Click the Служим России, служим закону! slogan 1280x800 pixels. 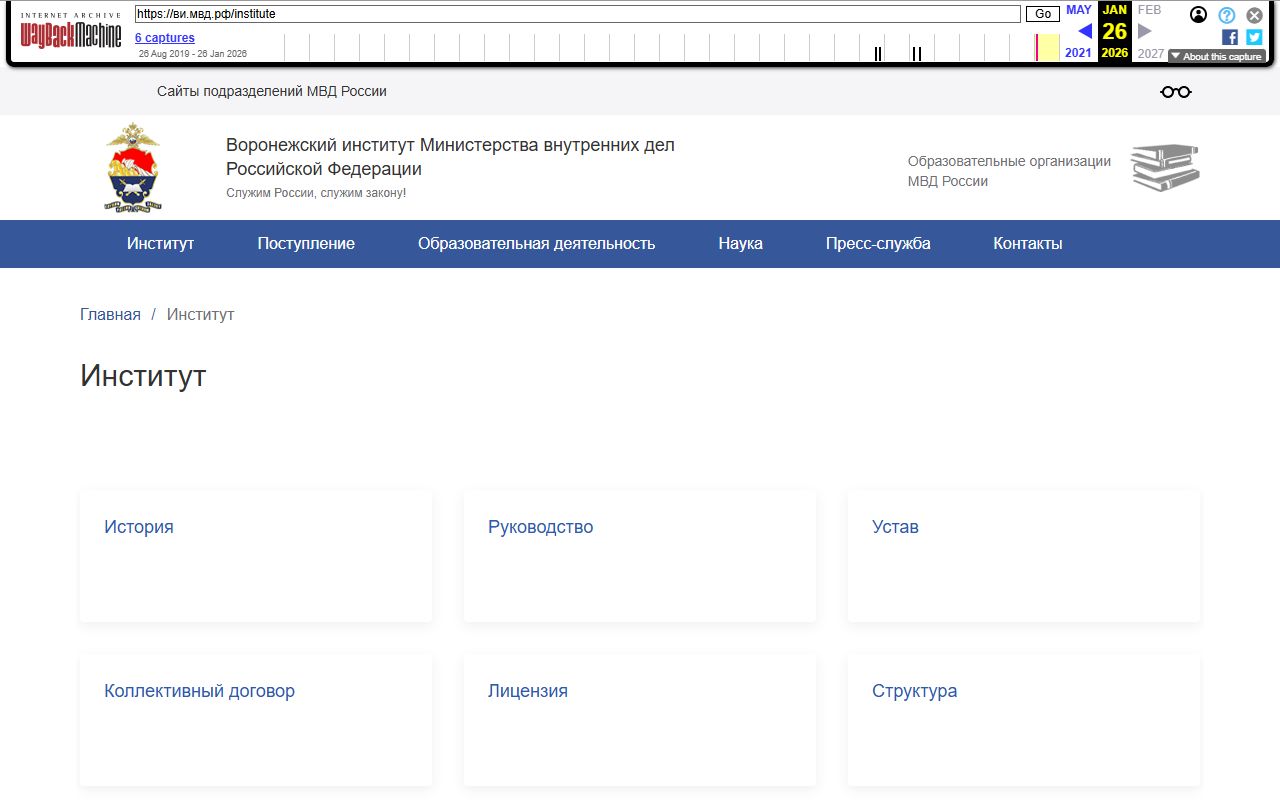point(316,193)
